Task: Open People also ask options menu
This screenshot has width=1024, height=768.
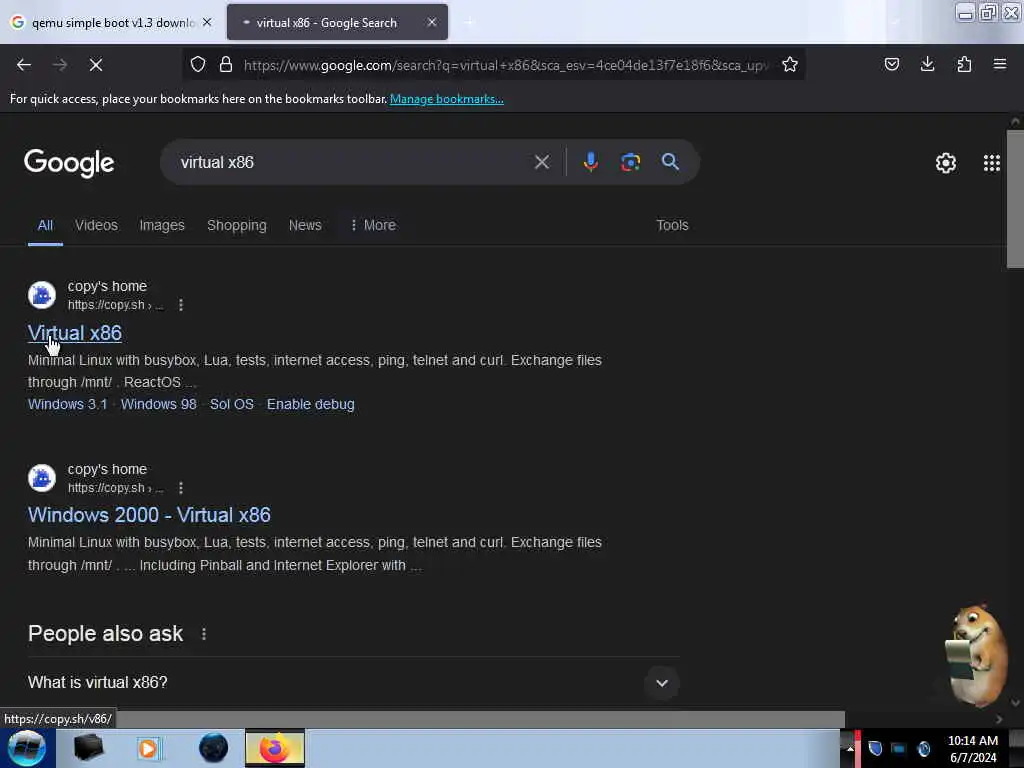Action: (204, 634)
